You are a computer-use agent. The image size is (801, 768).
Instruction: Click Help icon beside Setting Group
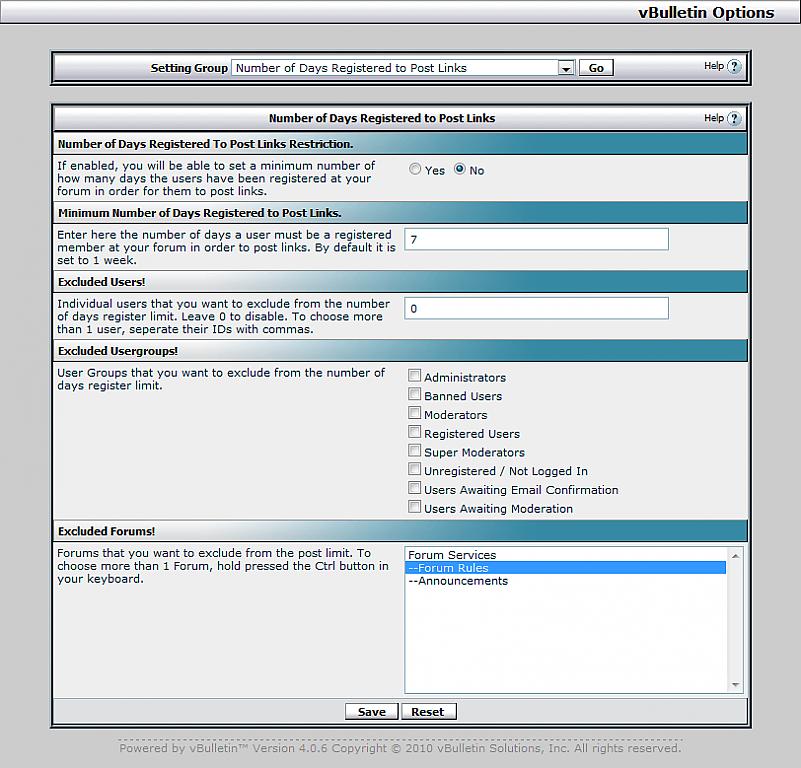coord(734,67)
